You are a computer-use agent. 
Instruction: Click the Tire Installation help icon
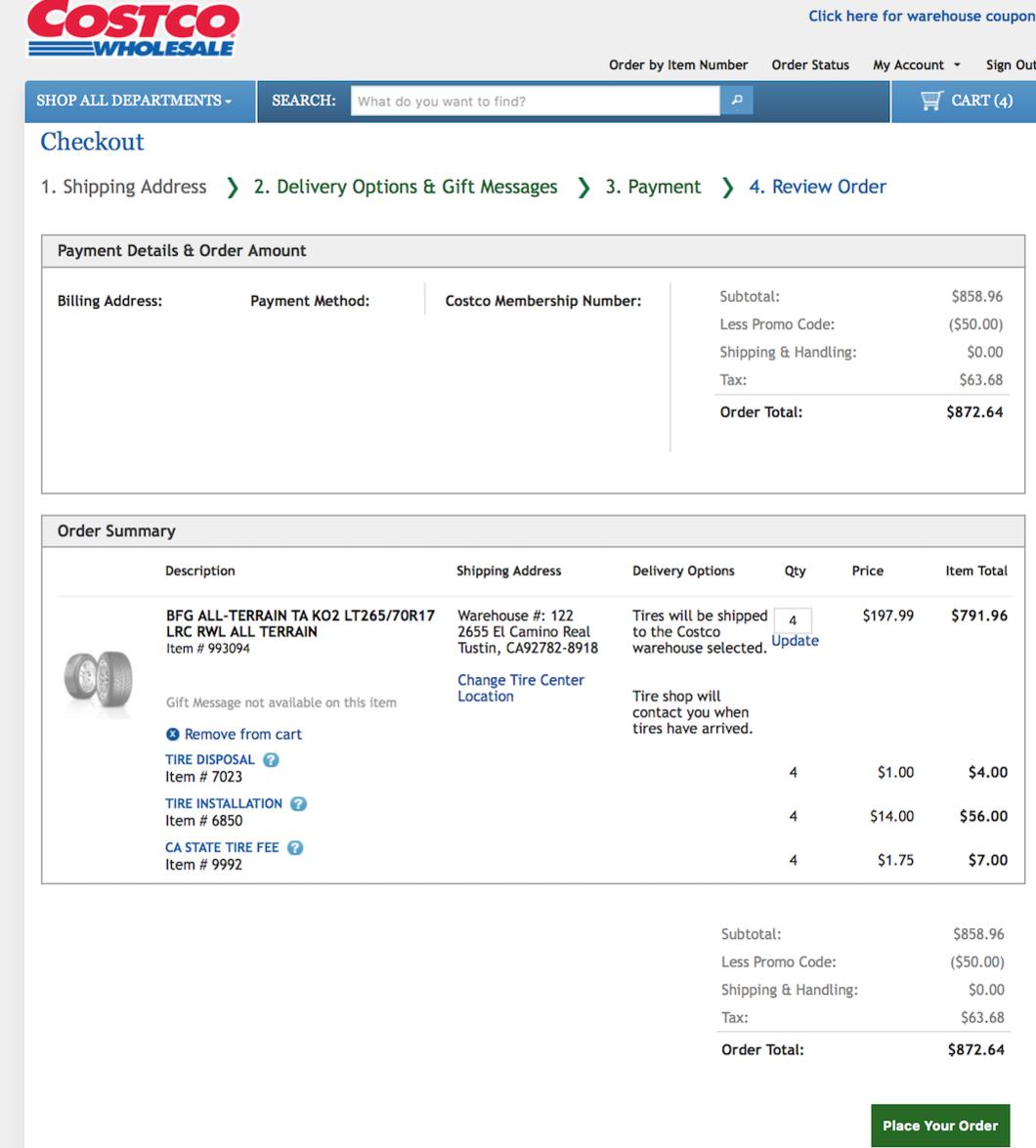pyautogui.click(x=298, y=804)
